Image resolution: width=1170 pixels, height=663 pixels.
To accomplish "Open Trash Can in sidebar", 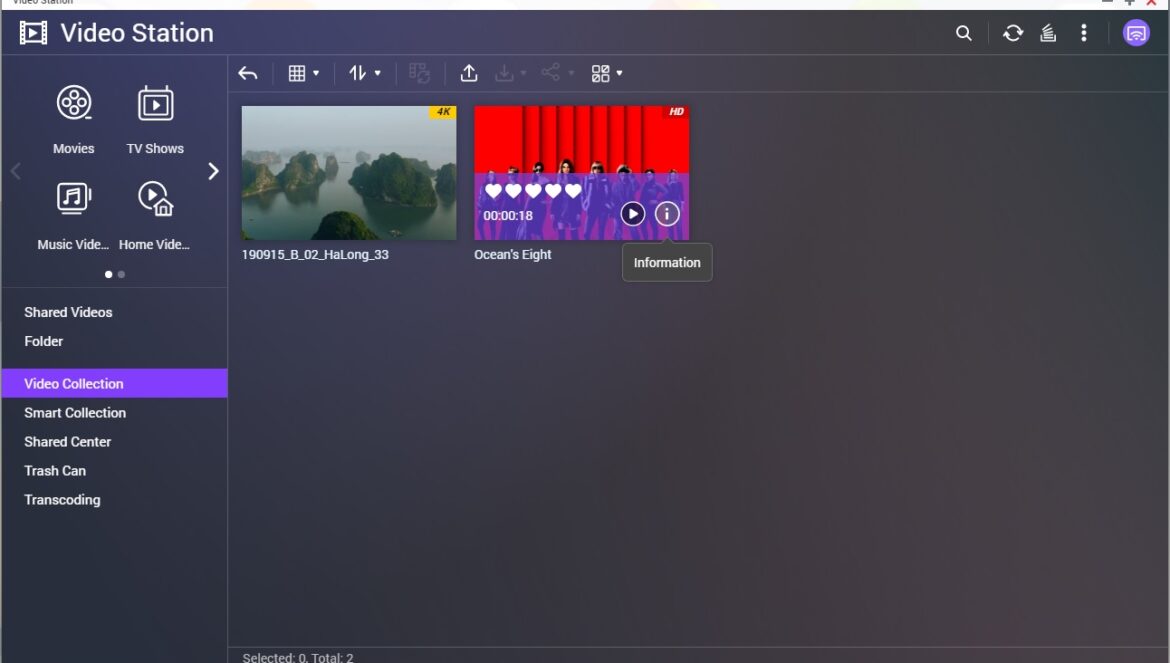I will click(54, 471).
